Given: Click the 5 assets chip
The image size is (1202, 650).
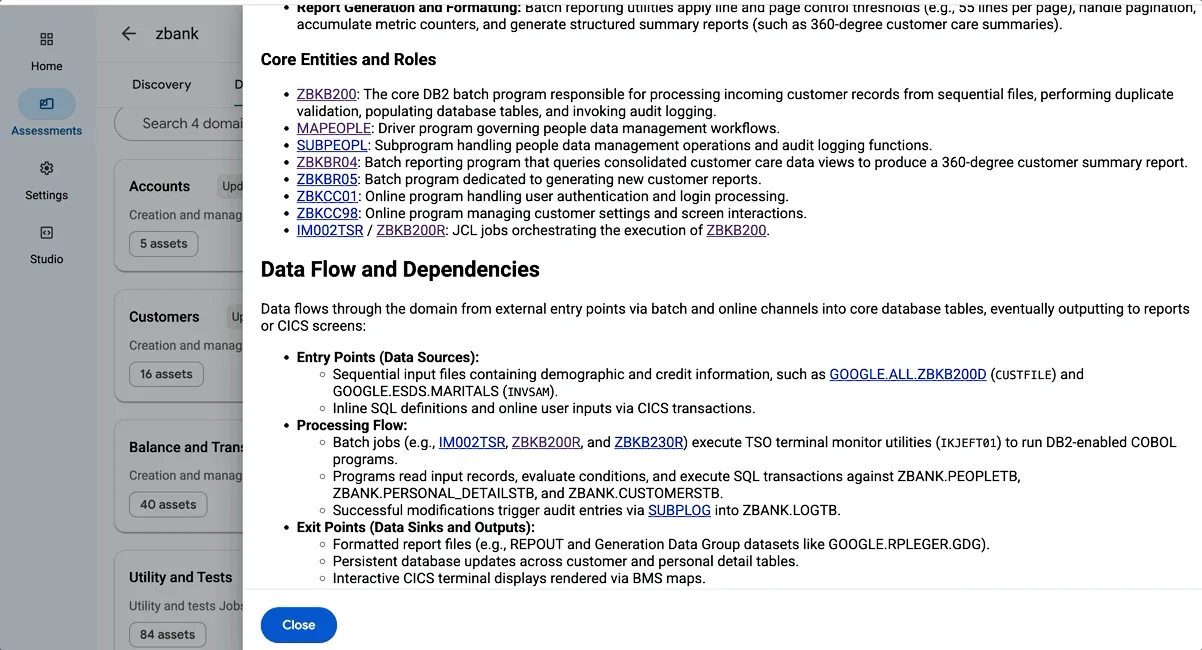Looking at the screenshot, I should pos(164,243).
